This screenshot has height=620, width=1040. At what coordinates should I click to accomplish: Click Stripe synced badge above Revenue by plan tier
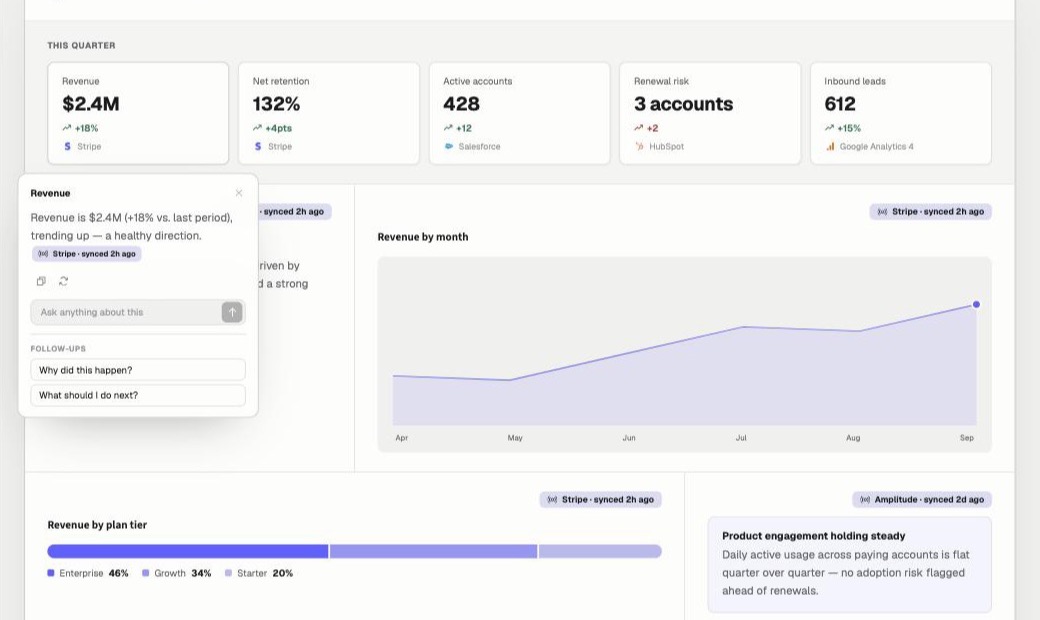600,499
